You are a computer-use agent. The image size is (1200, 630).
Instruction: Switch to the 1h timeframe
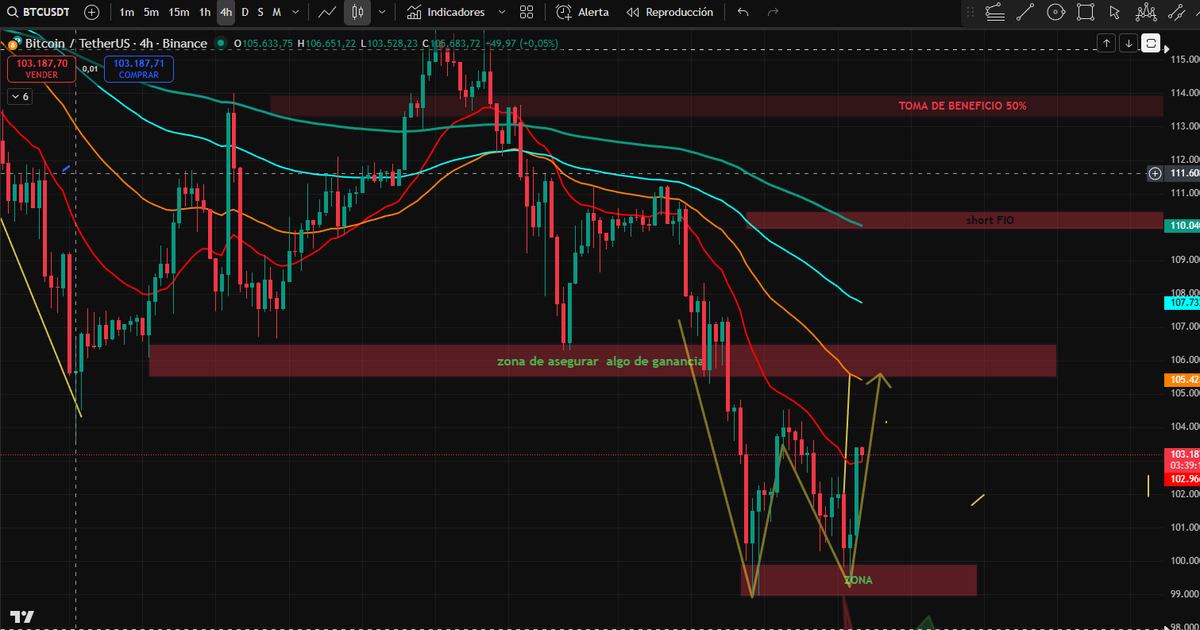(x=205, y=12)
